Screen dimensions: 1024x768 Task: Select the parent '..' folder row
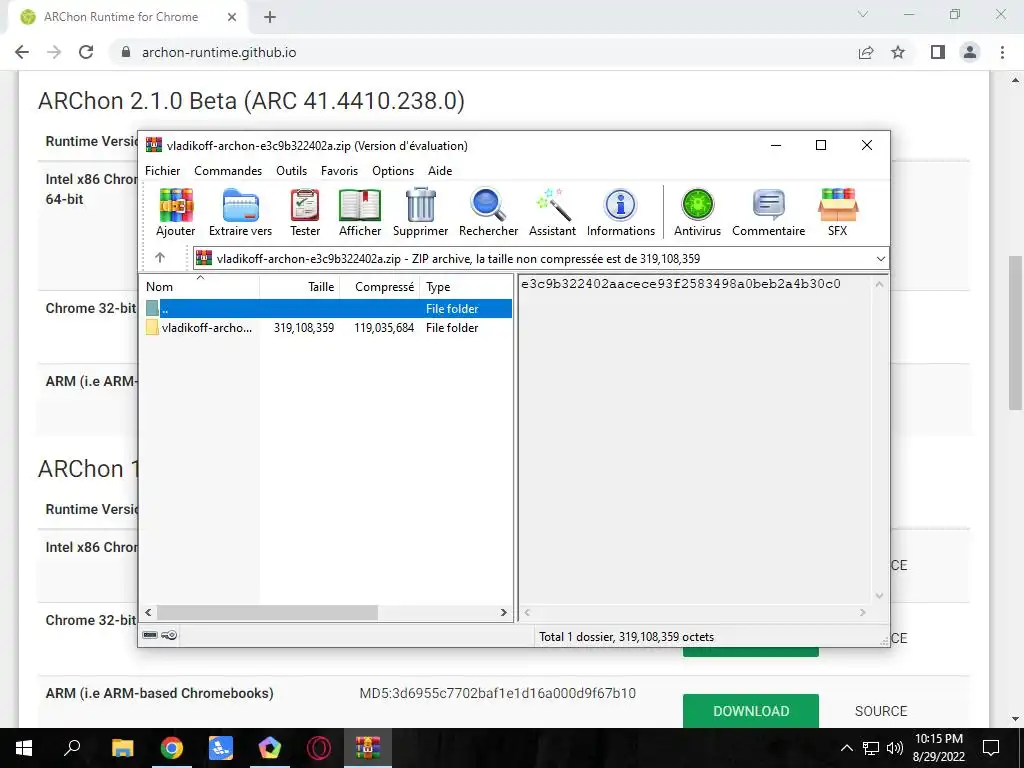tap(327, 308)
